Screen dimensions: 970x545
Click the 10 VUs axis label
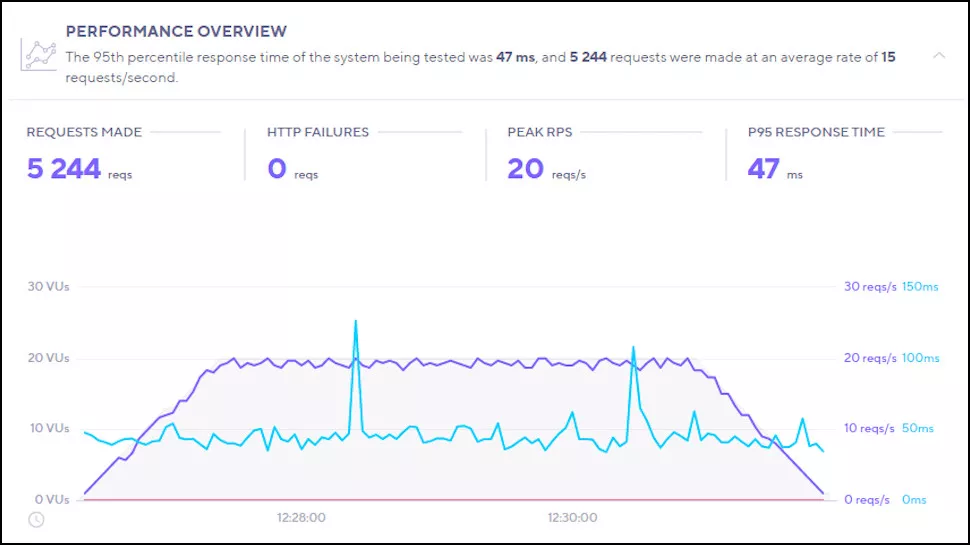(49, 428)
